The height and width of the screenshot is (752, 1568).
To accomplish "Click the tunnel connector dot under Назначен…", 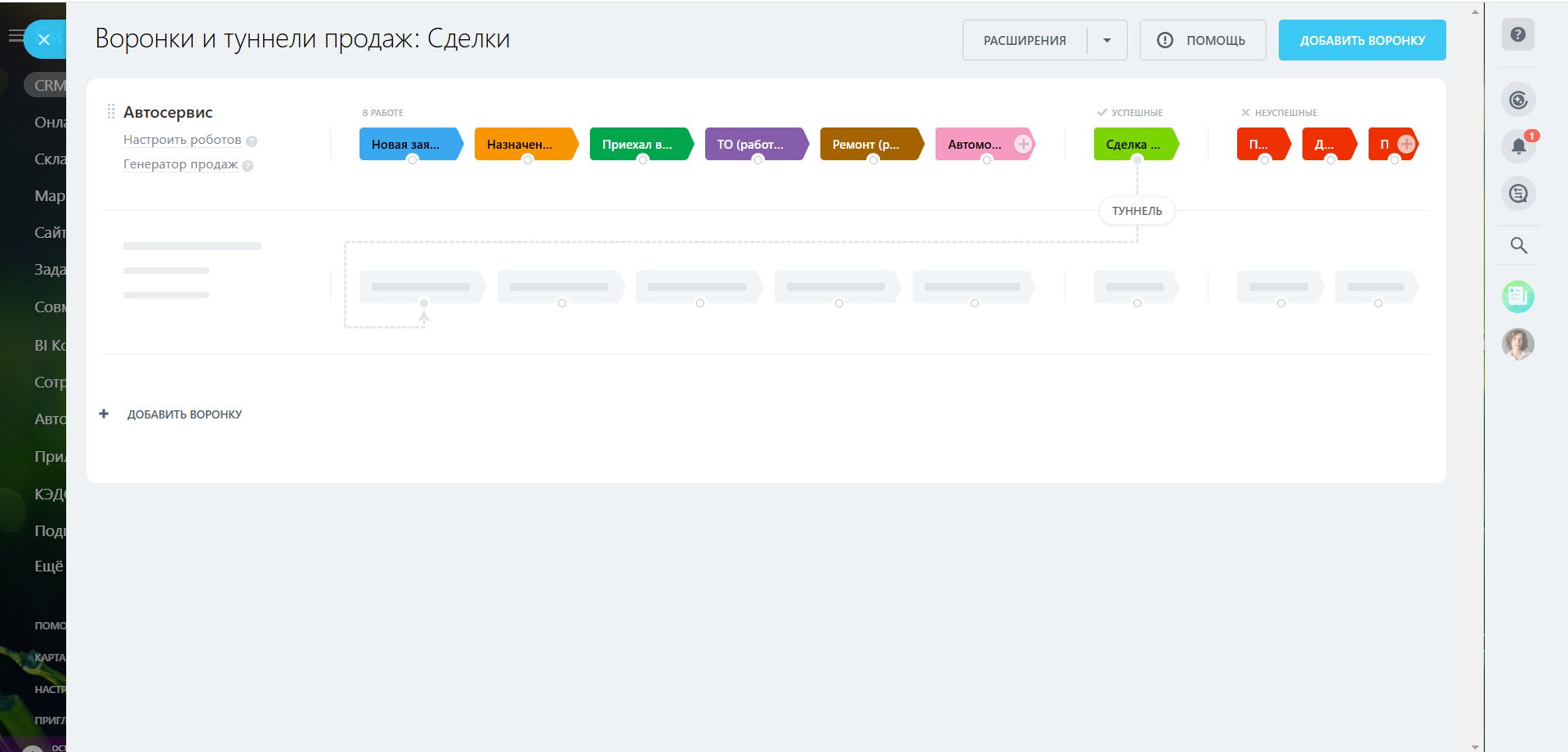I will click(x=528, y=159).
